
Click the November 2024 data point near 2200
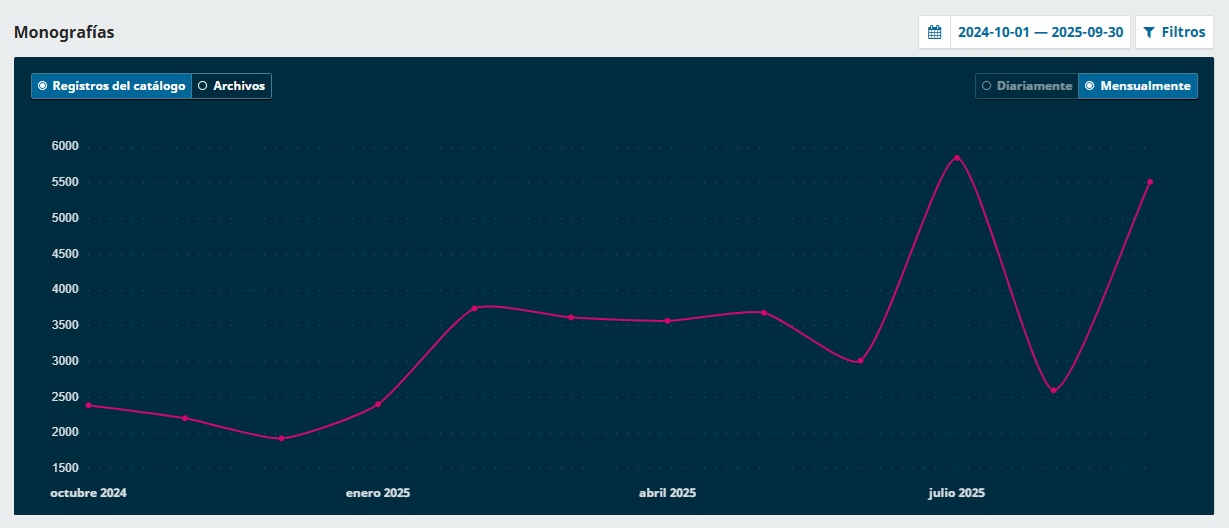pos(185,418)
